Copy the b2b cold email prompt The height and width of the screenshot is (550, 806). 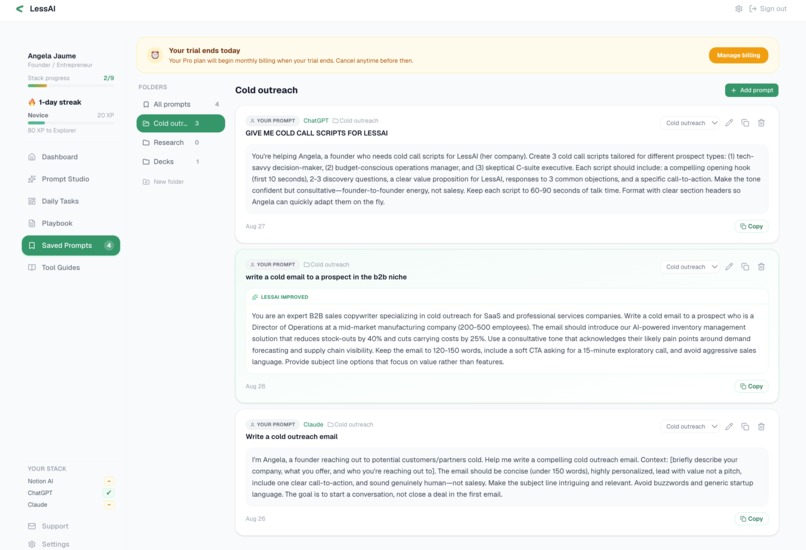click(752, 386)
